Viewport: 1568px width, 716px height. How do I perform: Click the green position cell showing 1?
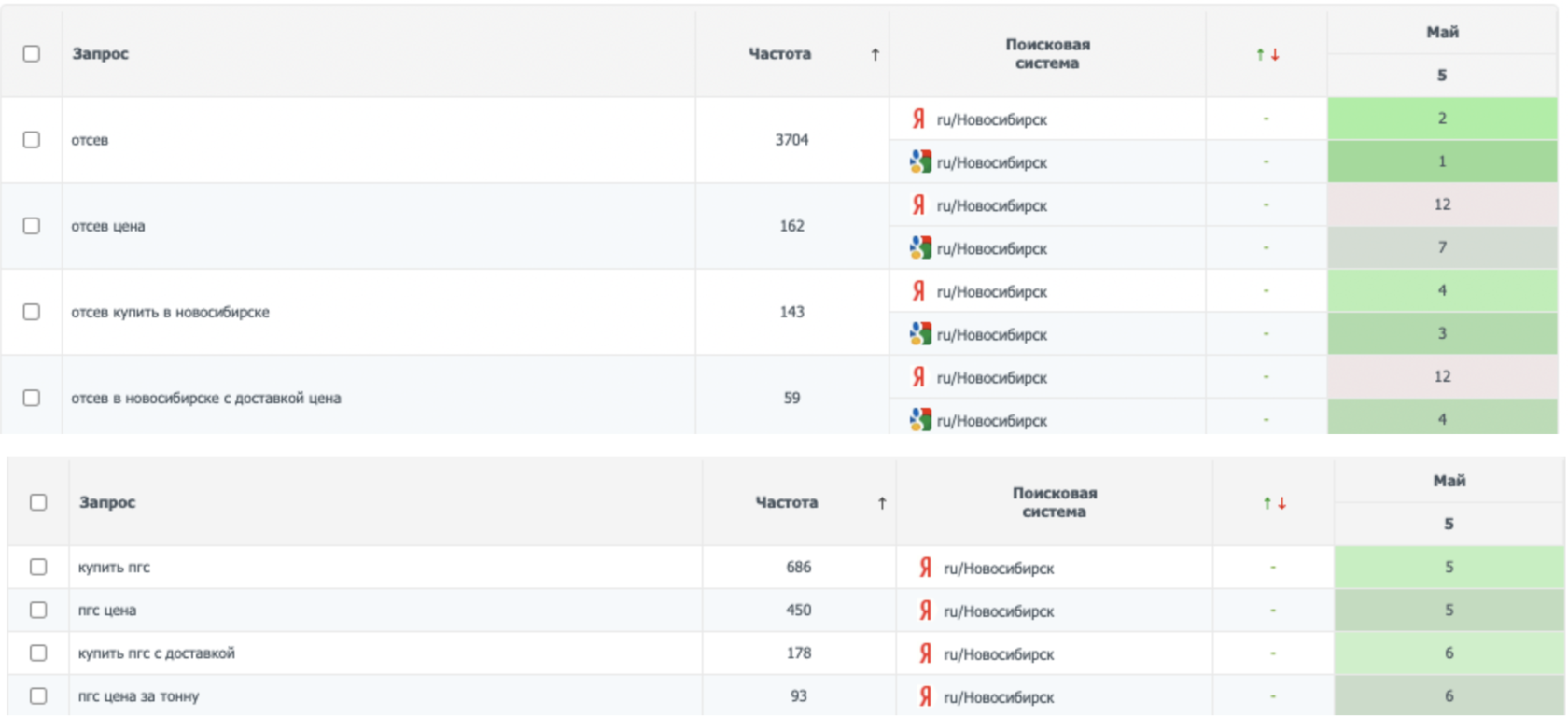coord(1442,161)
